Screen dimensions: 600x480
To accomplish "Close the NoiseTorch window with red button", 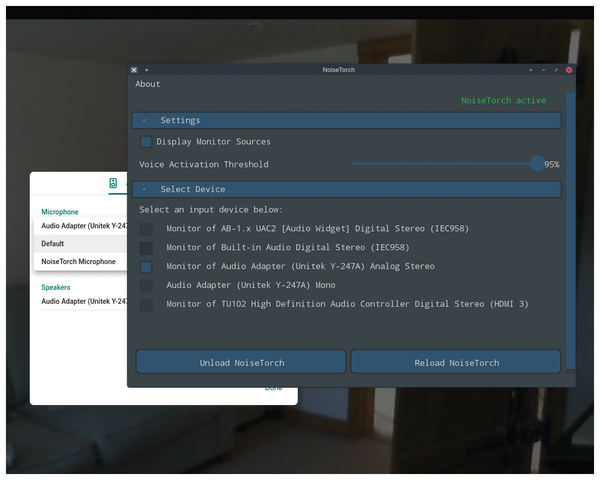I will 569,70.
